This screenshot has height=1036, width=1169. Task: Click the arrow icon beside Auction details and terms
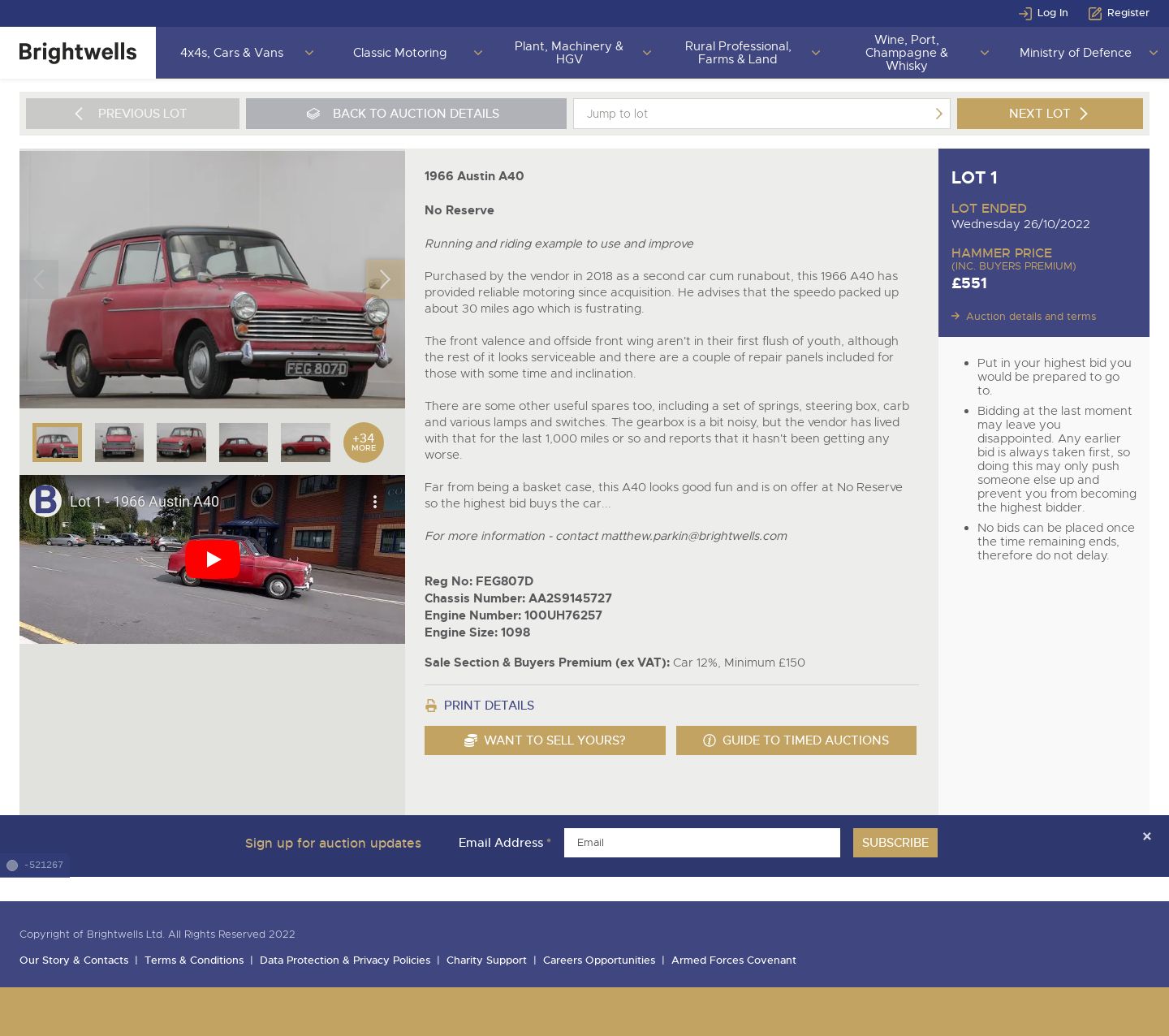point(955,317)
